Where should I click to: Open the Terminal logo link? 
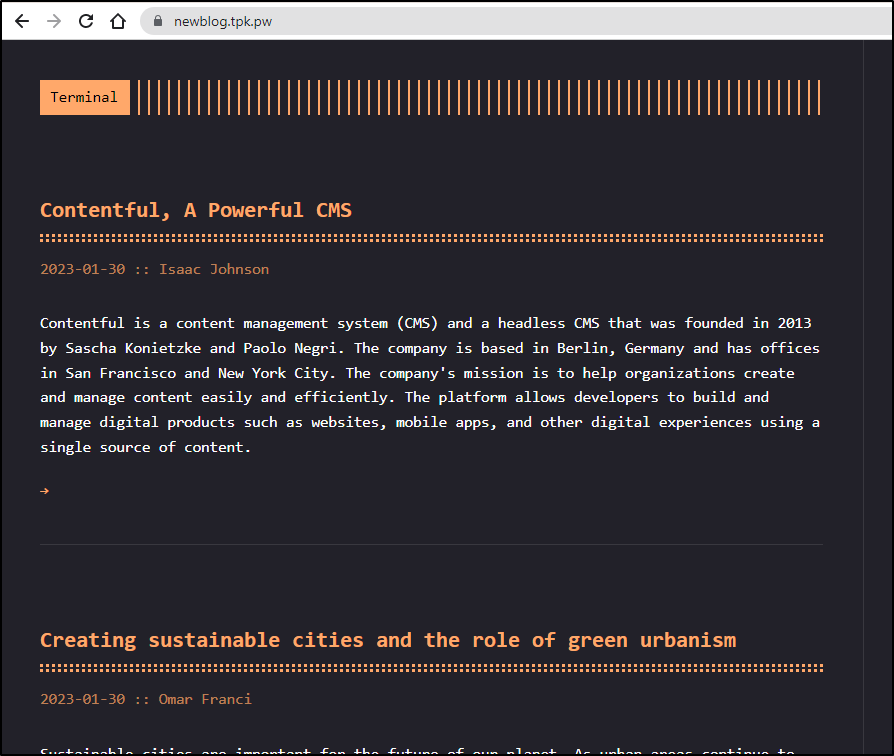[x=84, y=97]
